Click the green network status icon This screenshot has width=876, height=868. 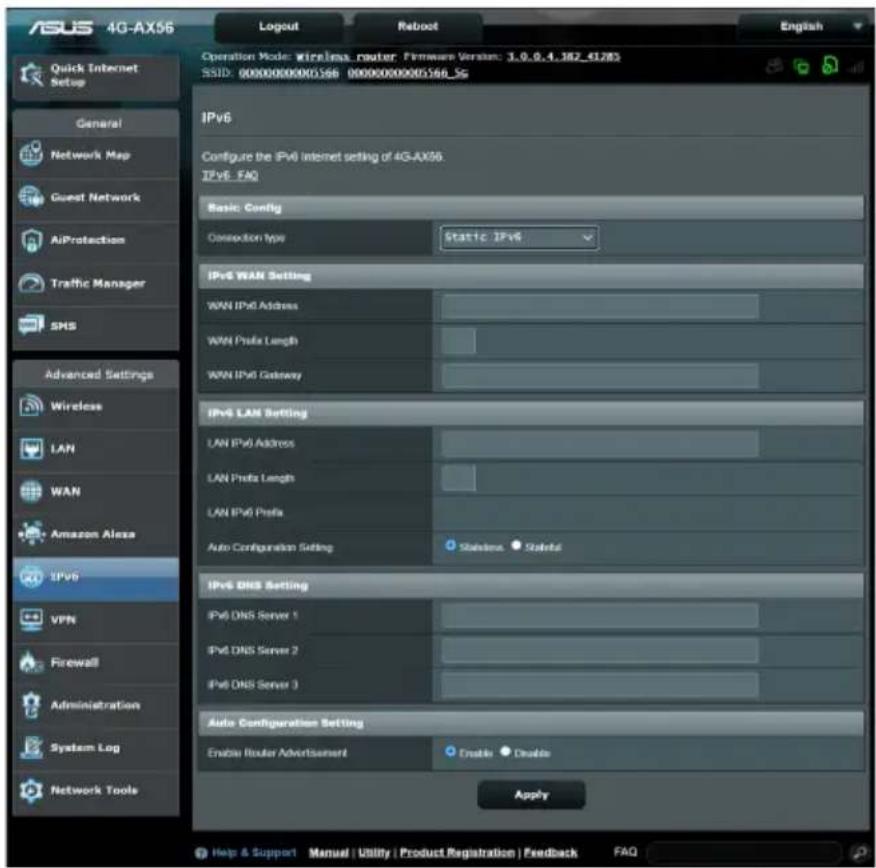[802, 67]
